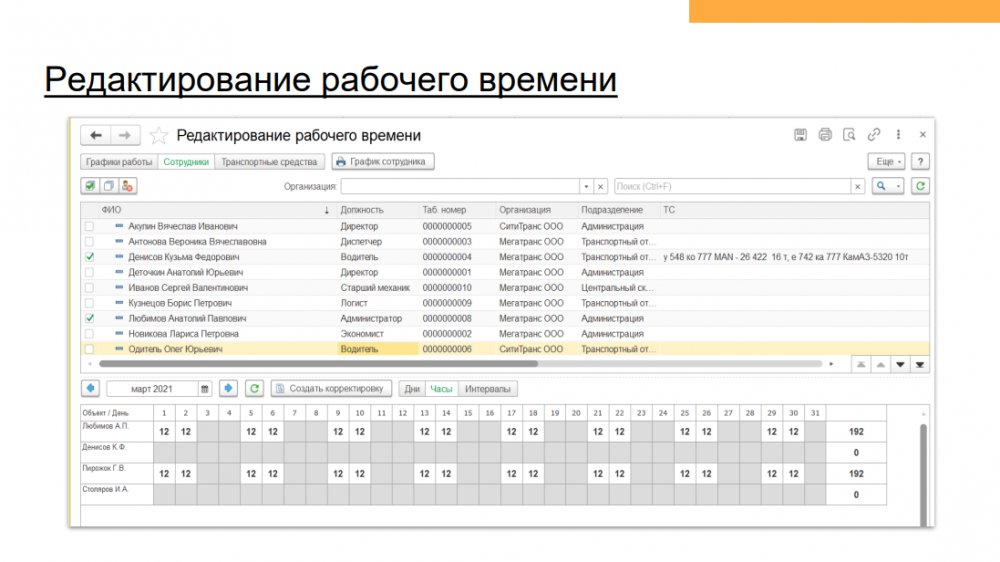Open print preview with magnifier icon
This screenshot has height=562, width=1000.
pos(849,135)
